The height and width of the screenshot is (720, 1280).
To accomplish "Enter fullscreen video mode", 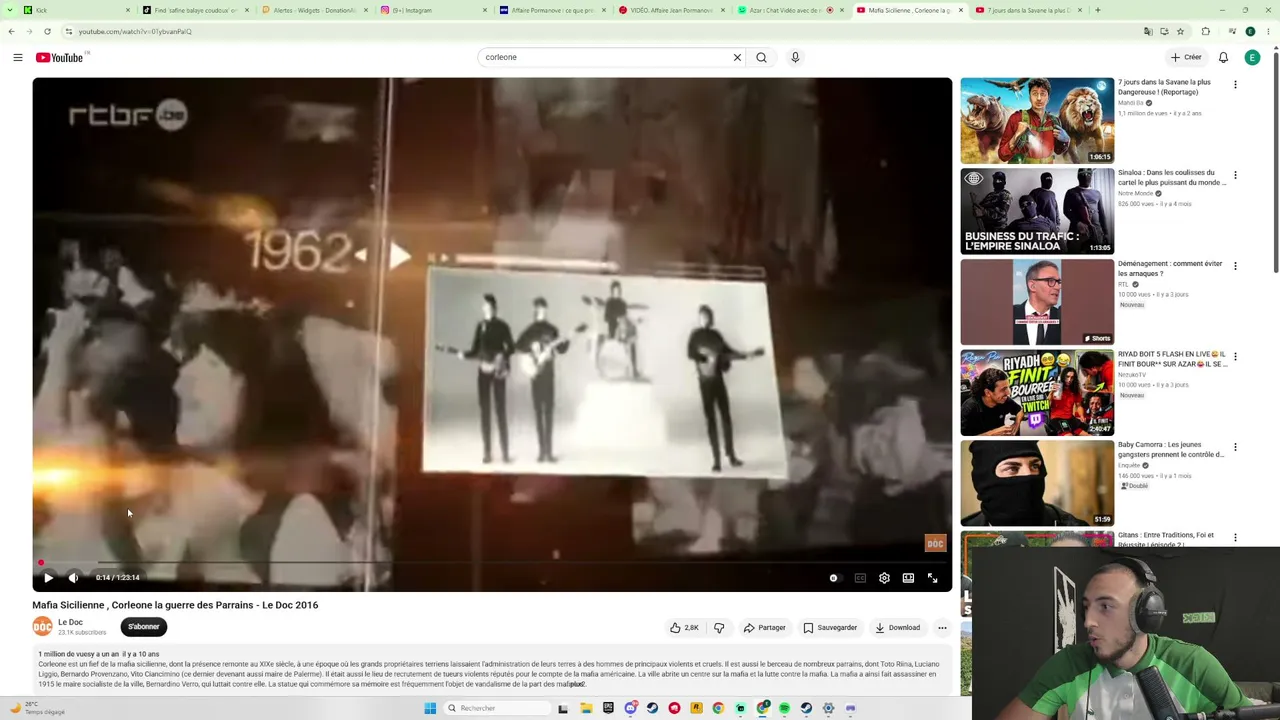I will click(932, 578).
